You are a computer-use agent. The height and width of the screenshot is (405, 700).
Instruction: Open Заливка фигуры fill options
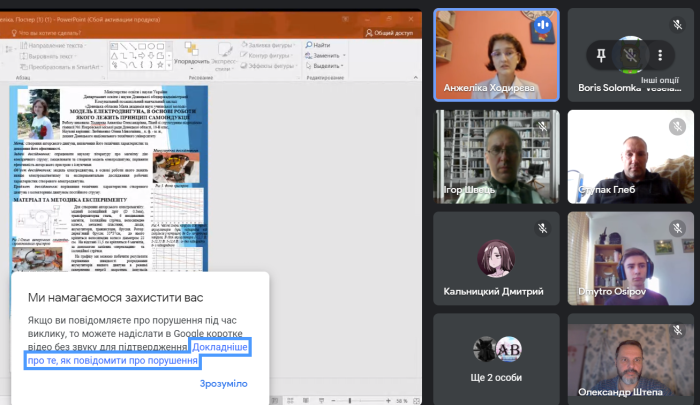[x=268, y=46]
